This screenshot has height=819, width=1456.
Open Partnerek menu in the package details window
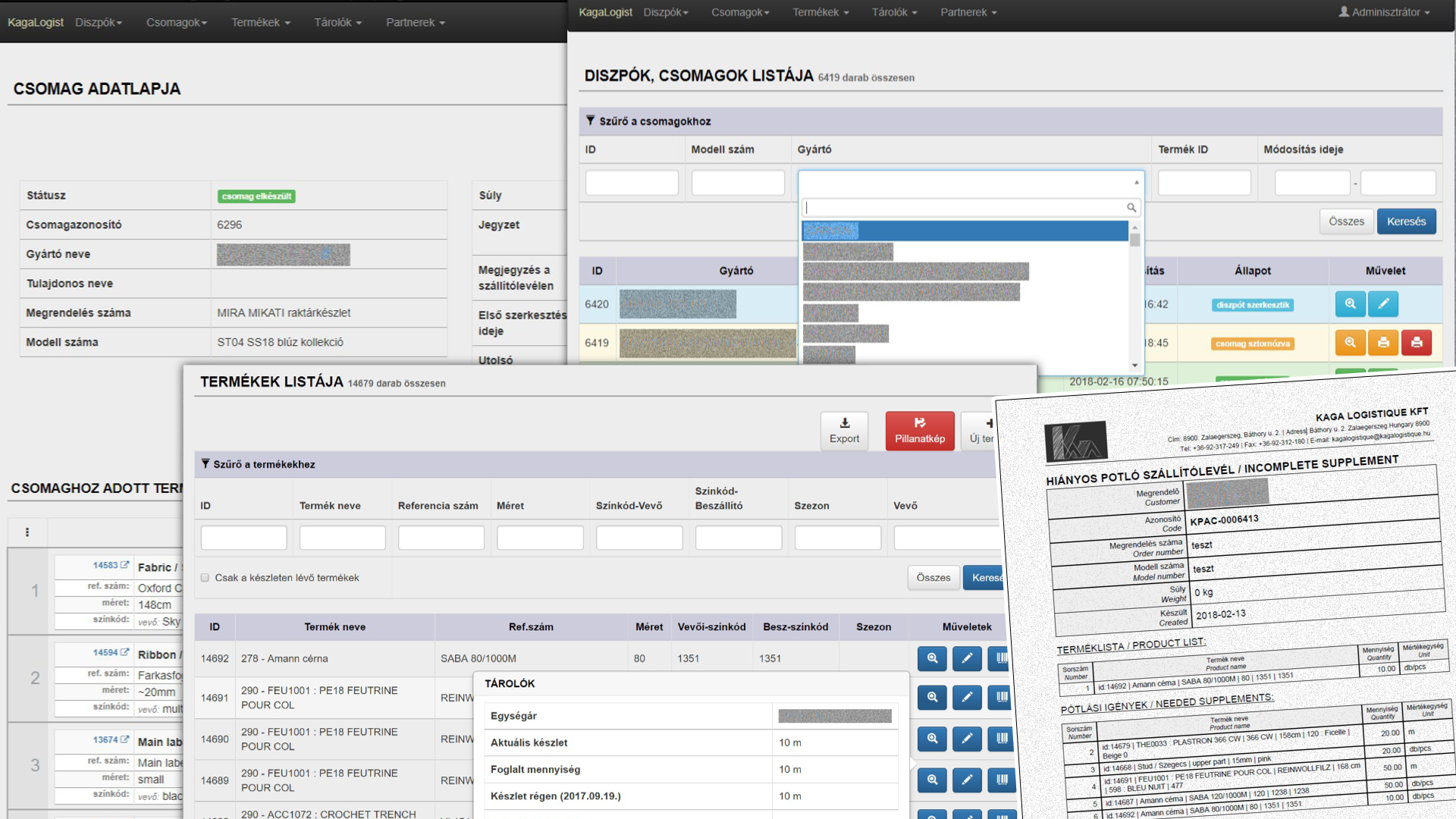pyautogui.click(x=416, y=23)
